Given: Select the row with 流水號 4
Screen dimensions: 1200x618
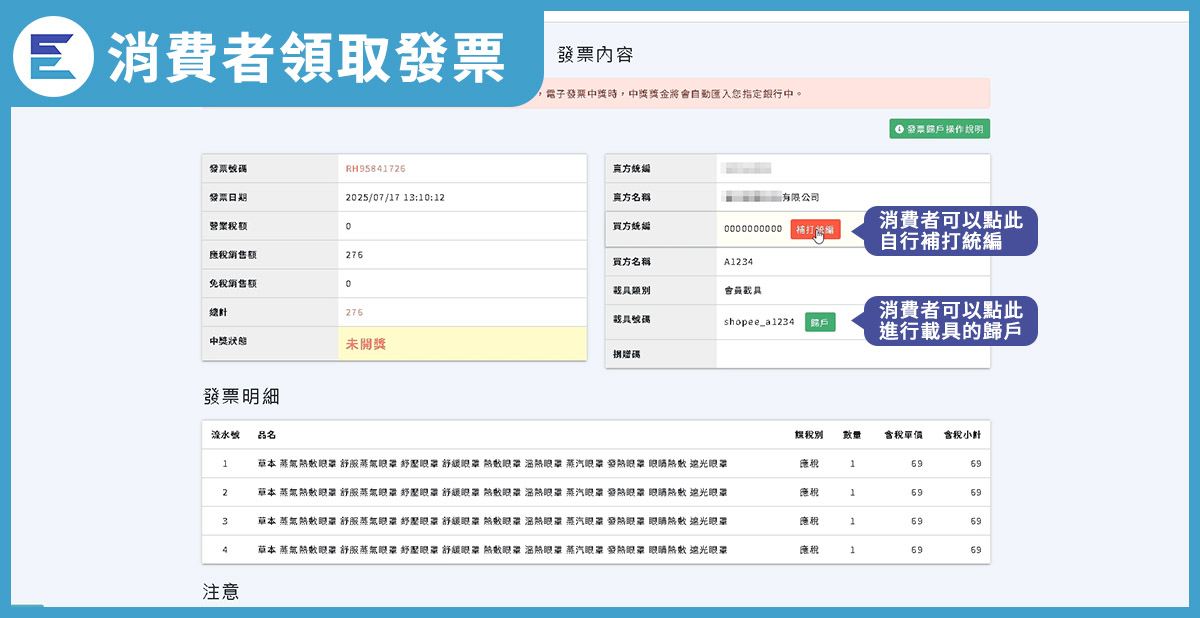Looking at the screenshot, I should (595, 550).
